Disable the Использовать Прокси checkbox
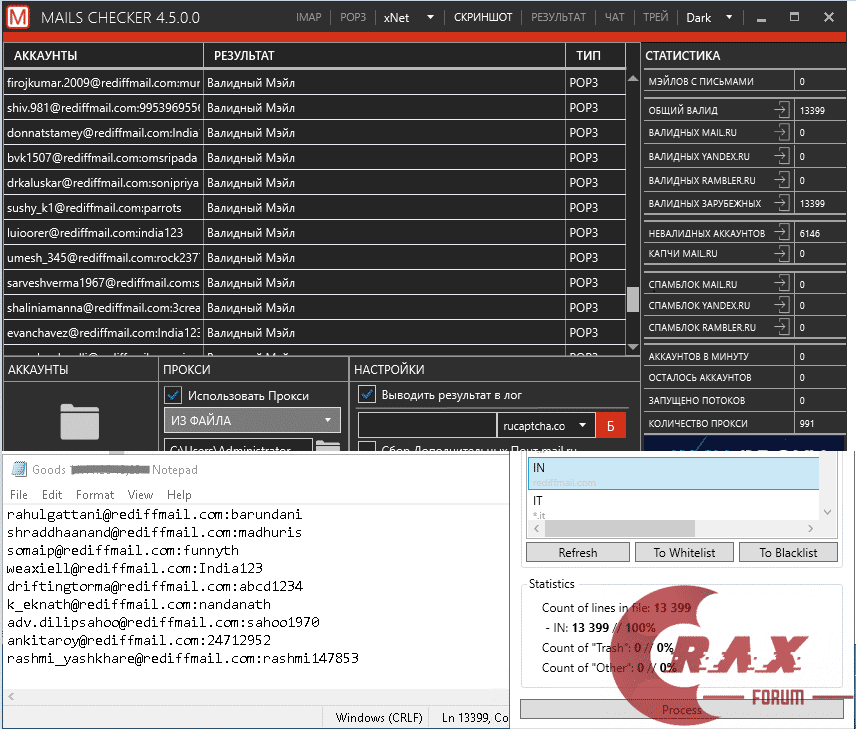856x729 pixels. click(x=173, y=396)
